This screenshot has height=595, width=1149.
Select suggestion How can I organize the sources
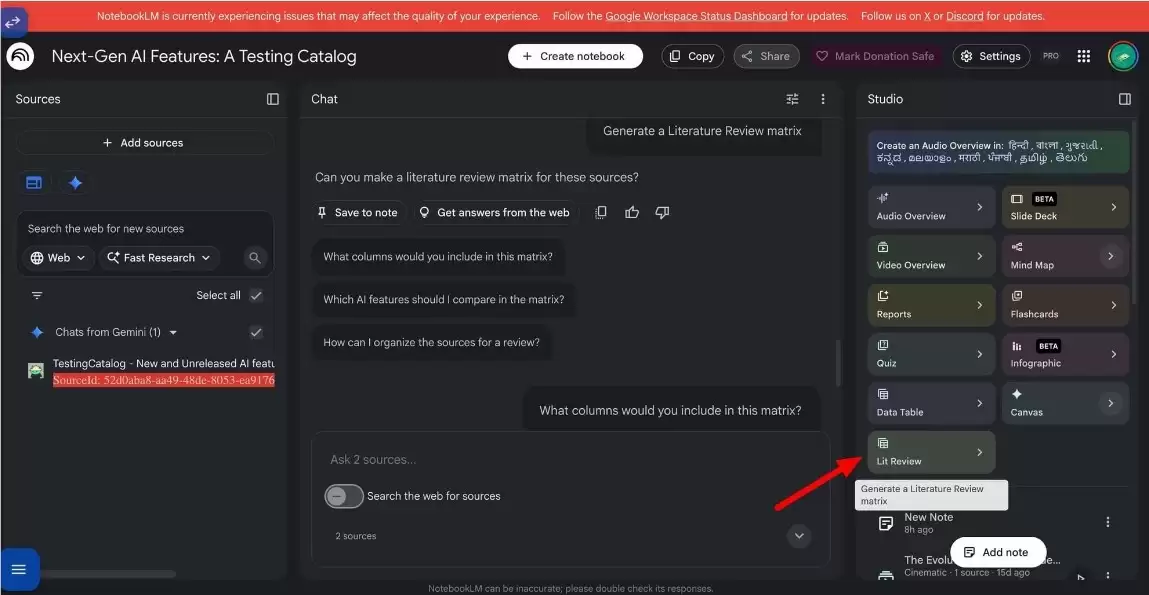tap(431, 342)
